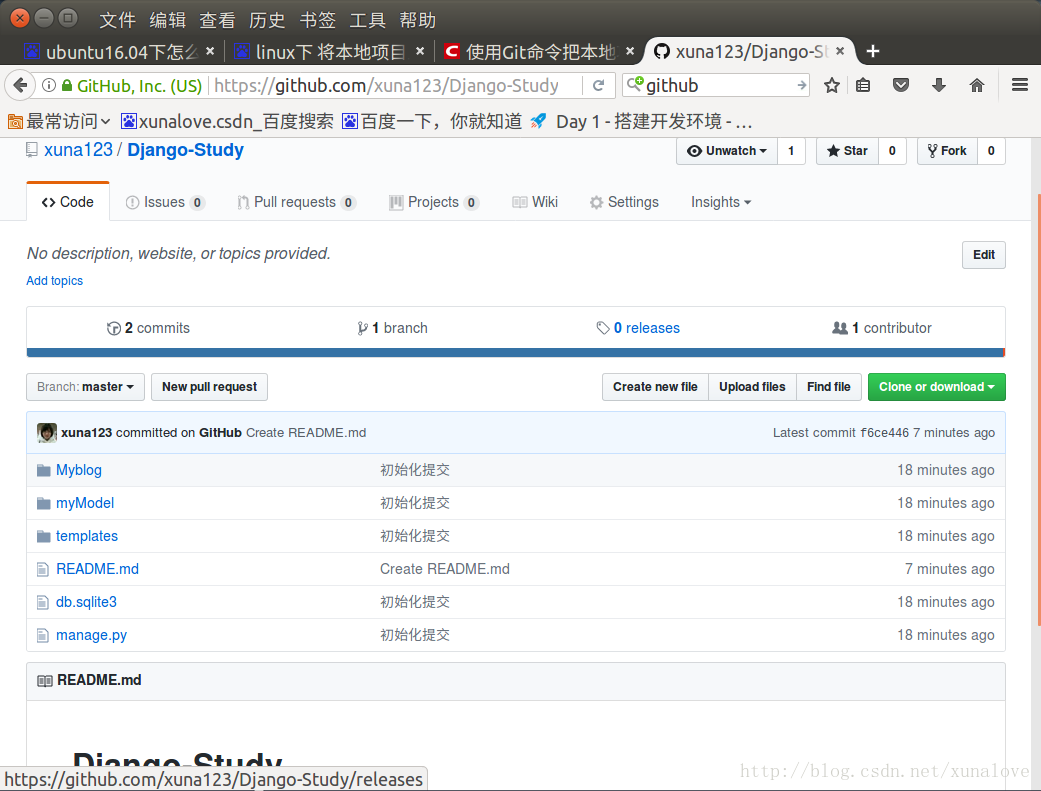Go to the home page icon
Image resolution: width=1041 pixels, height=791 pixels.
tap(976, 85)
